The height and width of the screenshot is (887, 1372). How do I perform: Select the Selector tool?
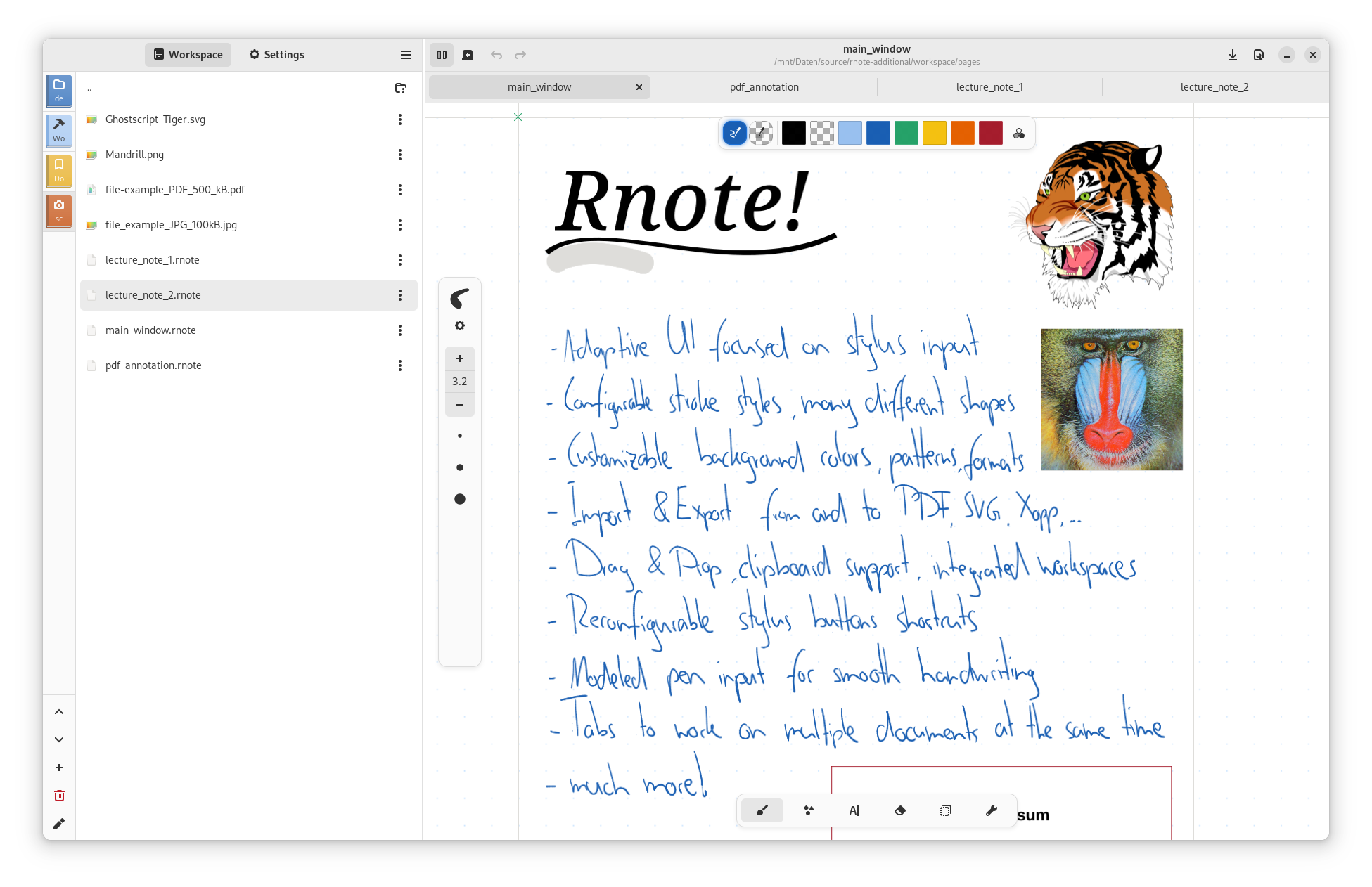point(945,810)
